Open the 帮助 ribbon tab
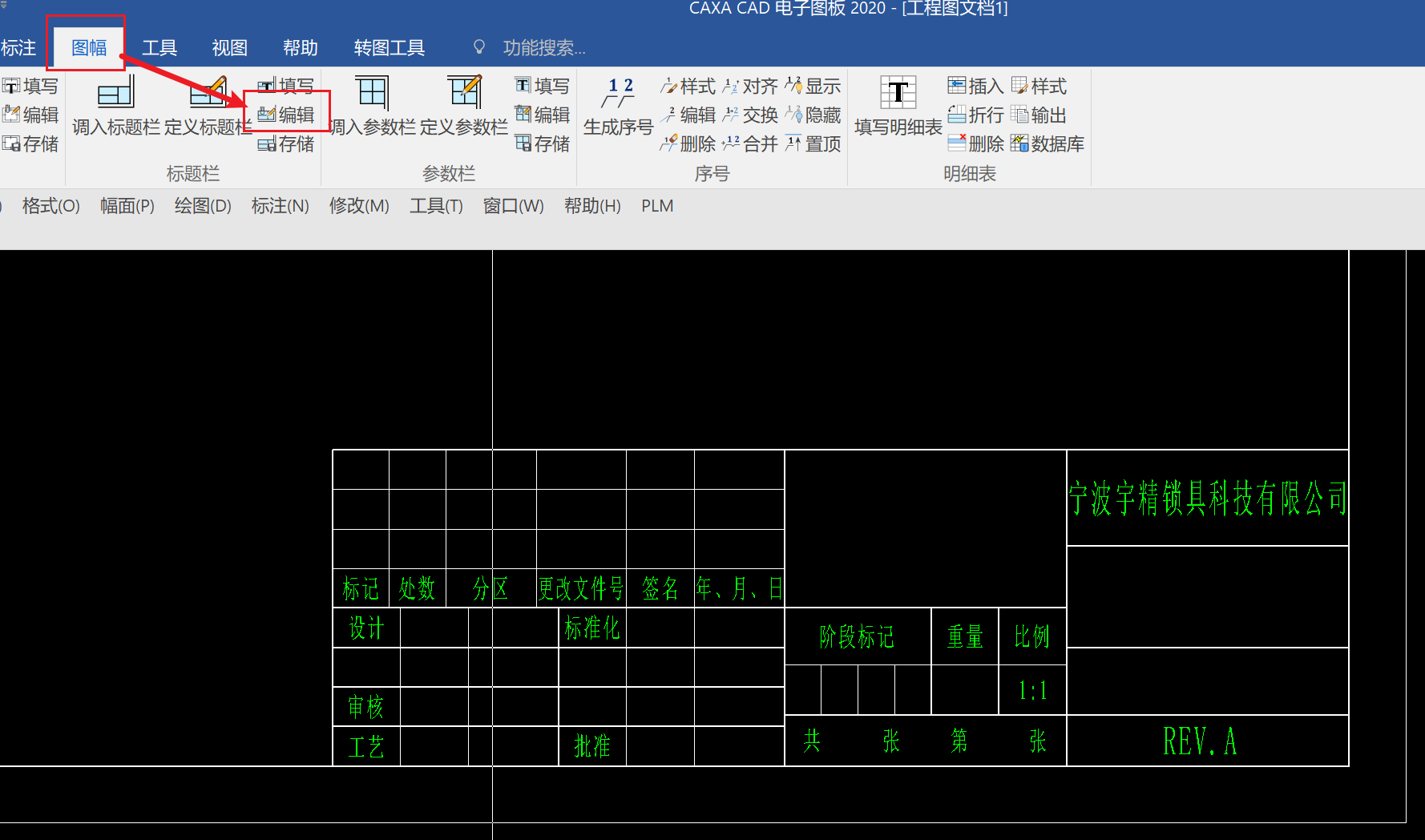This screenshot has height=840, width=1425. 301,48
